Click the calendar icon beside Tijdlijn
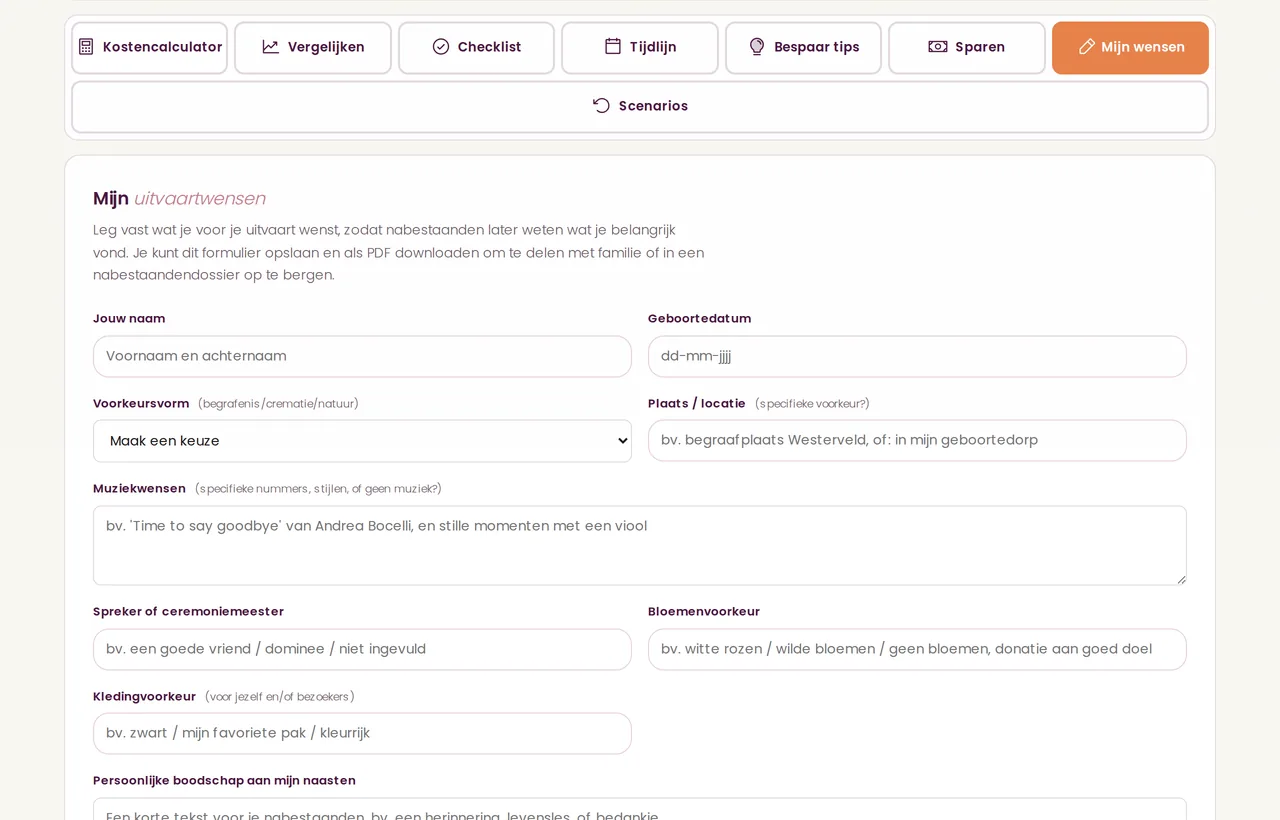 click(613, 47)
